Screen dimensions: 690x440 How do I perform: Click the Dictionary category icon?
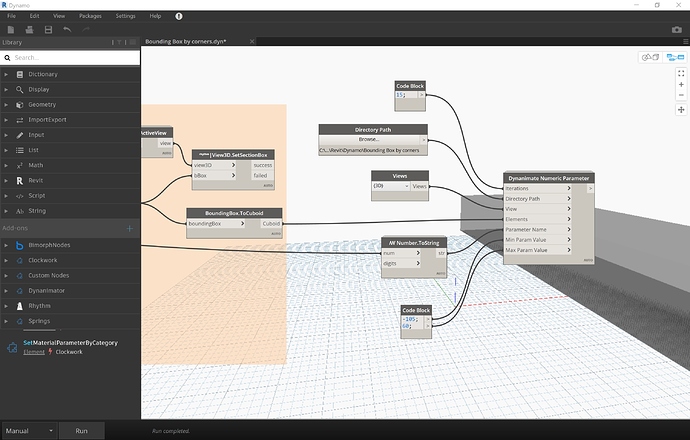pyautogui.click(x=19, y=74)
